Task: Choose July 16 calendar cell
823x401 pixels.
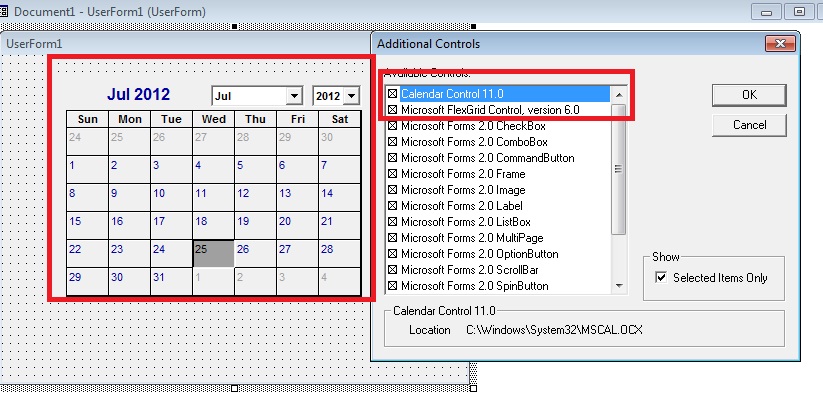Action: click(x=129, y=226)
